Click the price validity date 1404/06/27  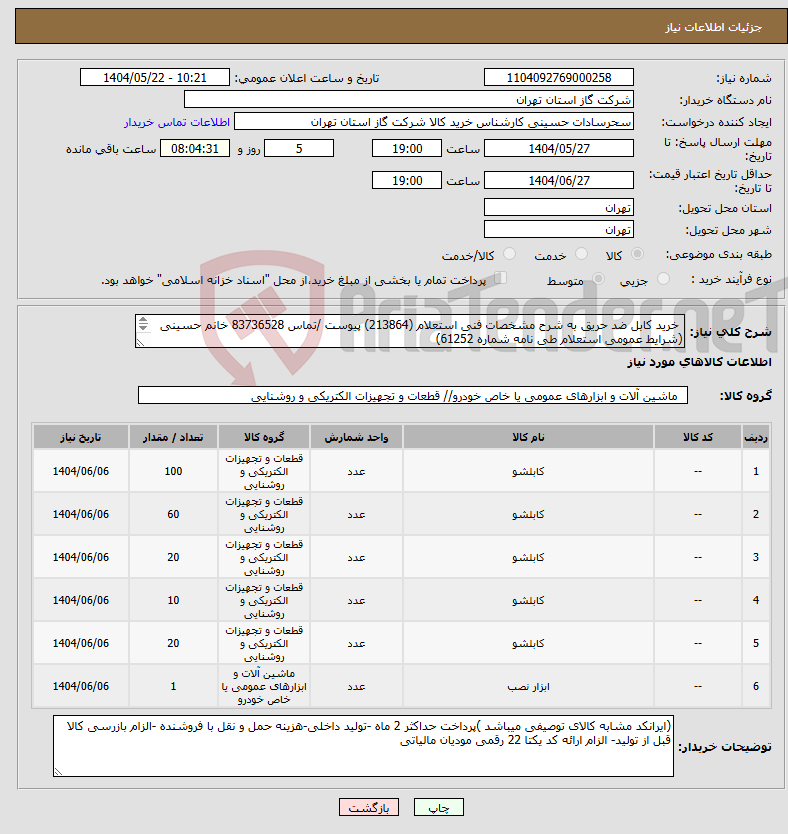tap(559, 180)
